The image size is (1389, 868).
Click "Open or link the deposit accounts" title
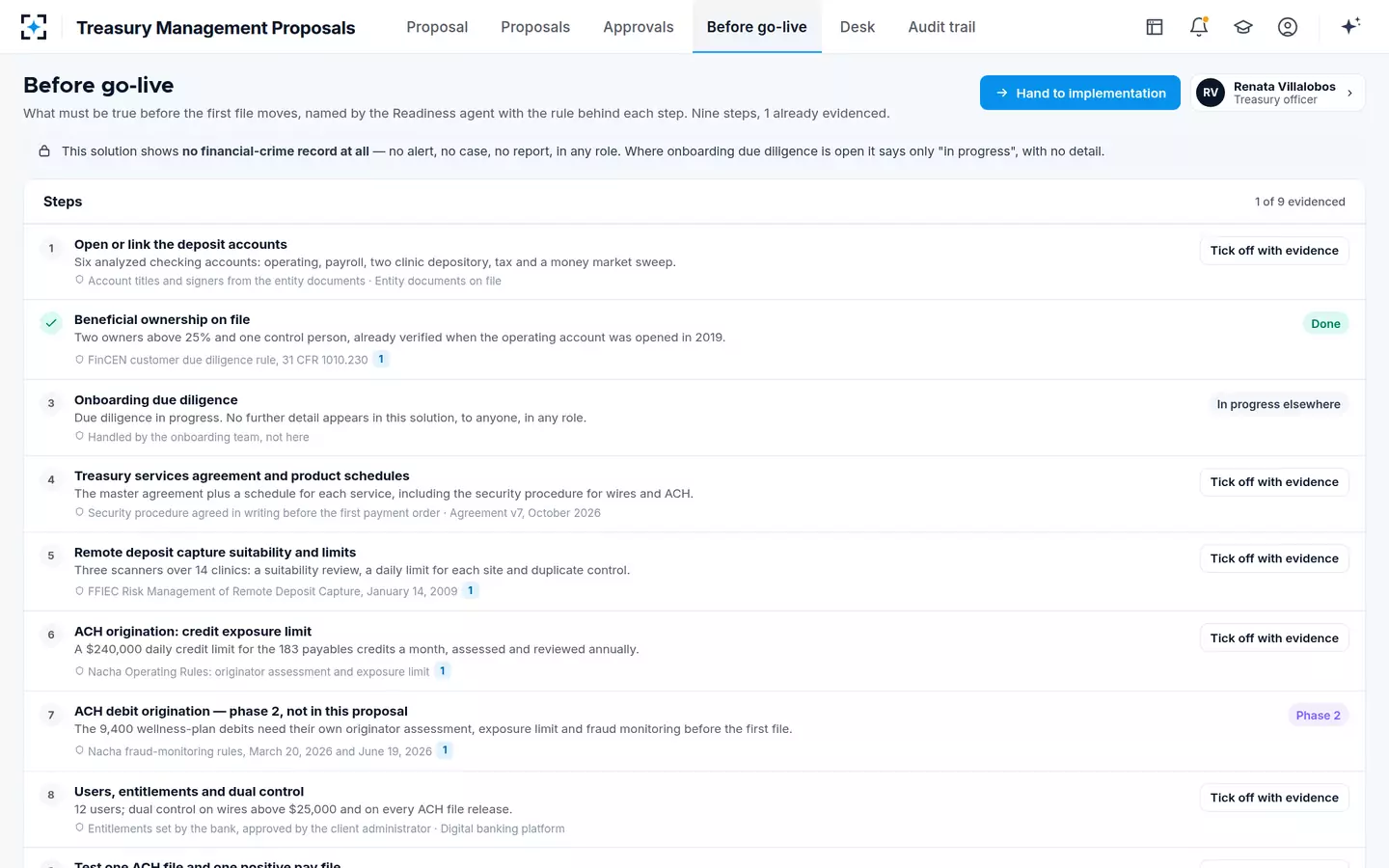[180, 245]
